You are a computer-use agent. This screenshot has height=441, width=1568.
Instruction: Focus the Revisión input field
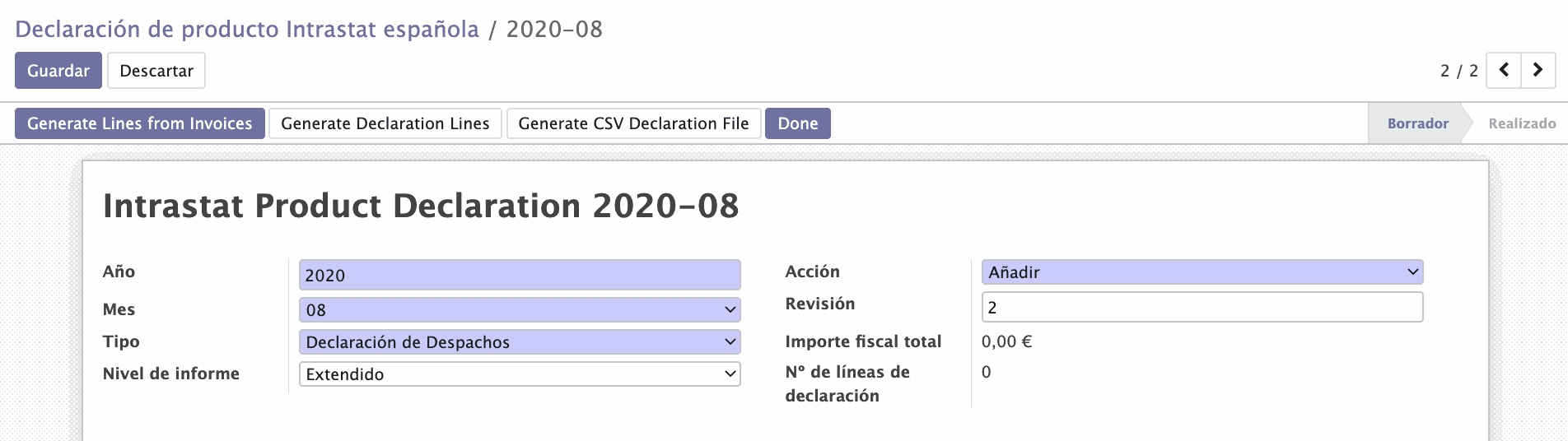1202,308
